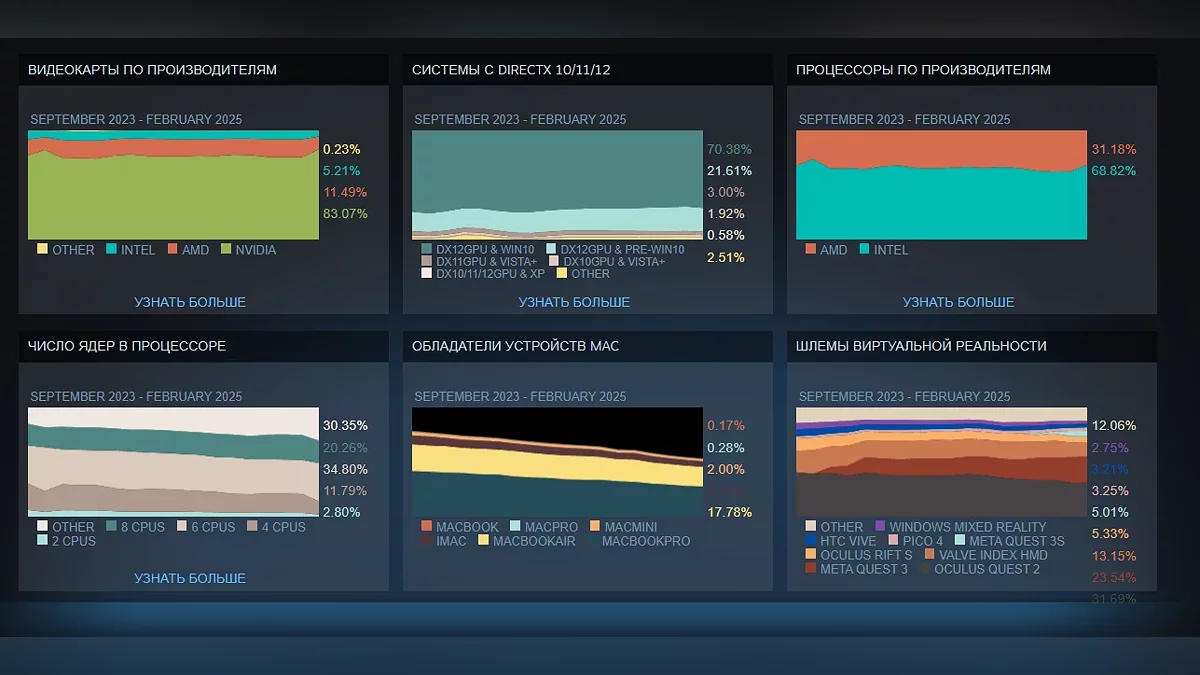The image size is (1200, 675).
Task: Open УЗНАТЬ БОЛЬШЕ under the video cards chart
Action: point(190,302)
